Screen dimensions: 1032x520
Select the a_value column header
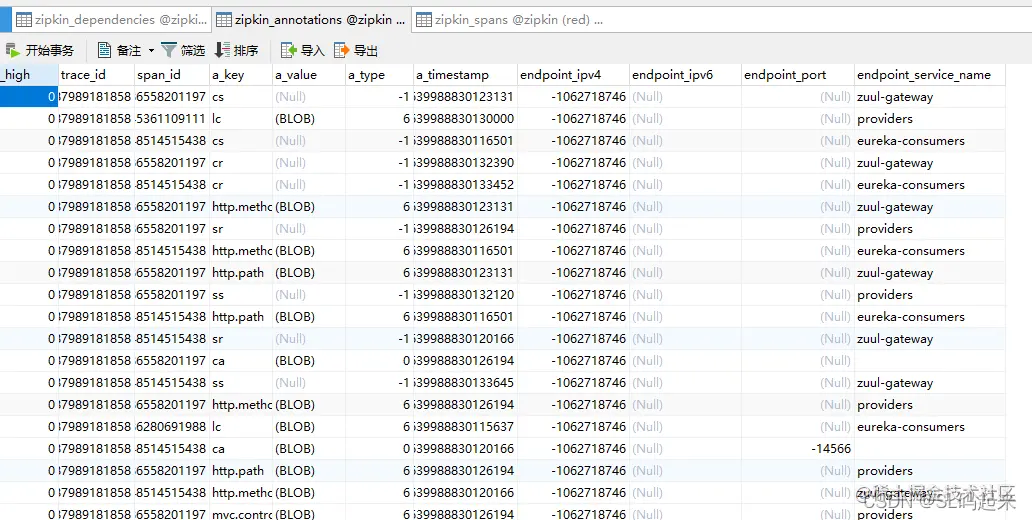309,75
